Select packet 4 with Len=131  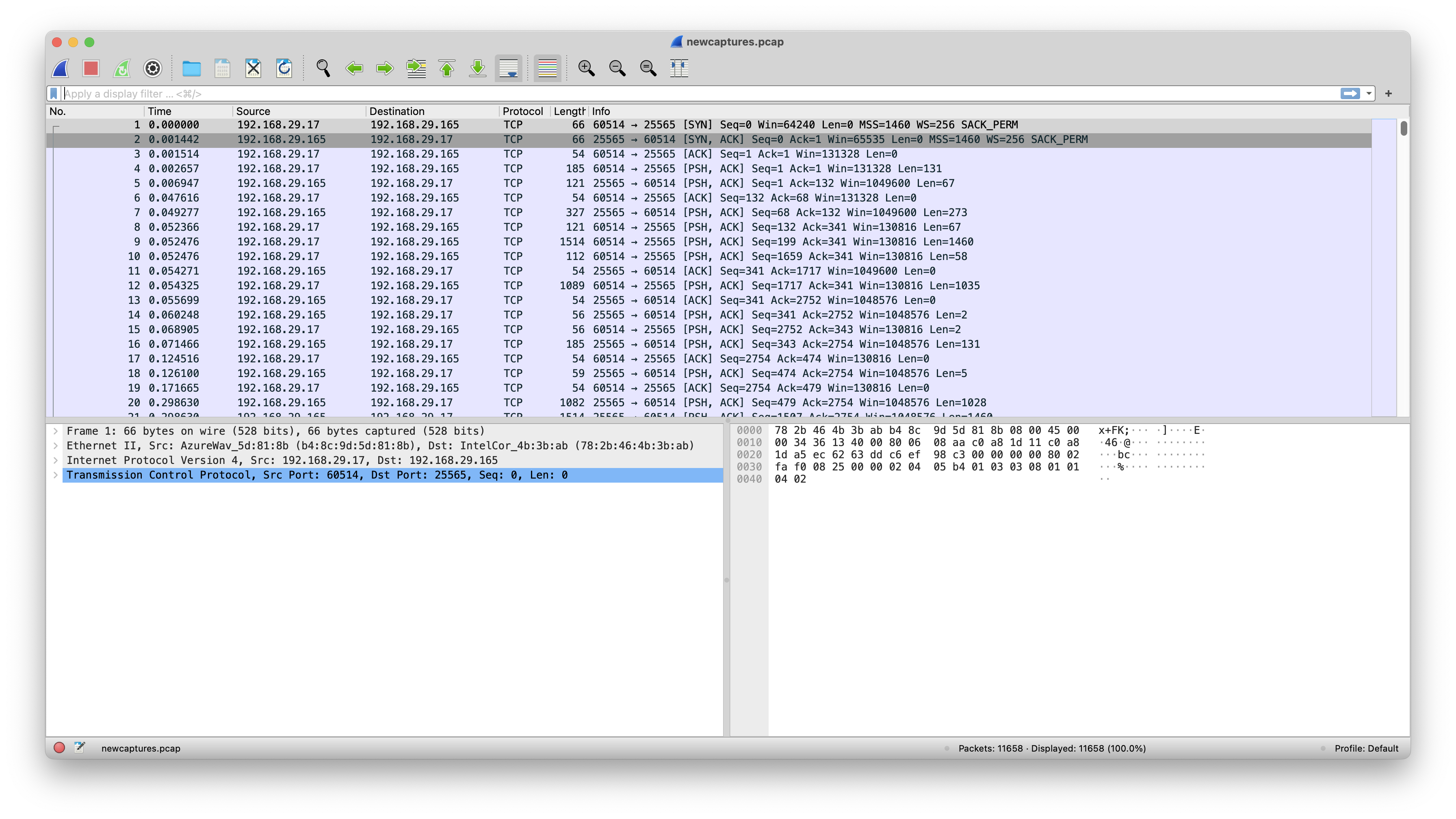(x=709, y=169)
